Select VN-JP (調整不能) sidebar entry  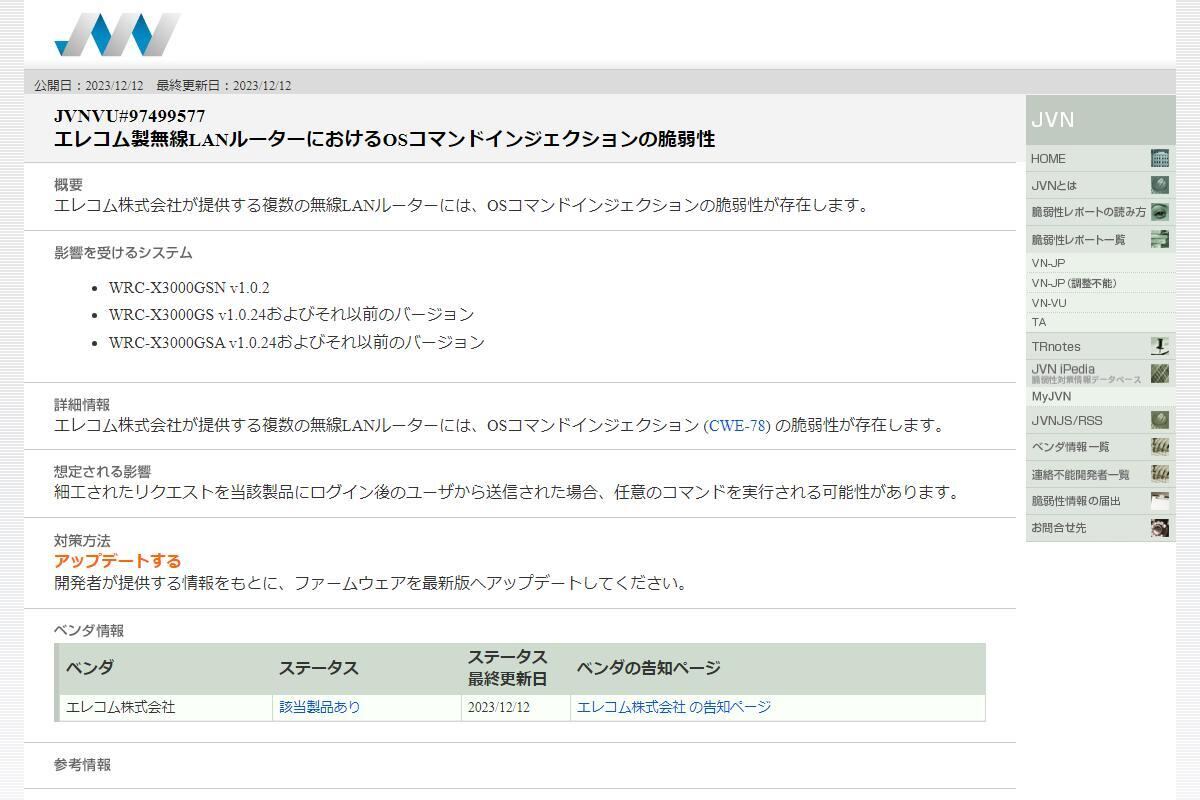click(x=1100, y=283)
